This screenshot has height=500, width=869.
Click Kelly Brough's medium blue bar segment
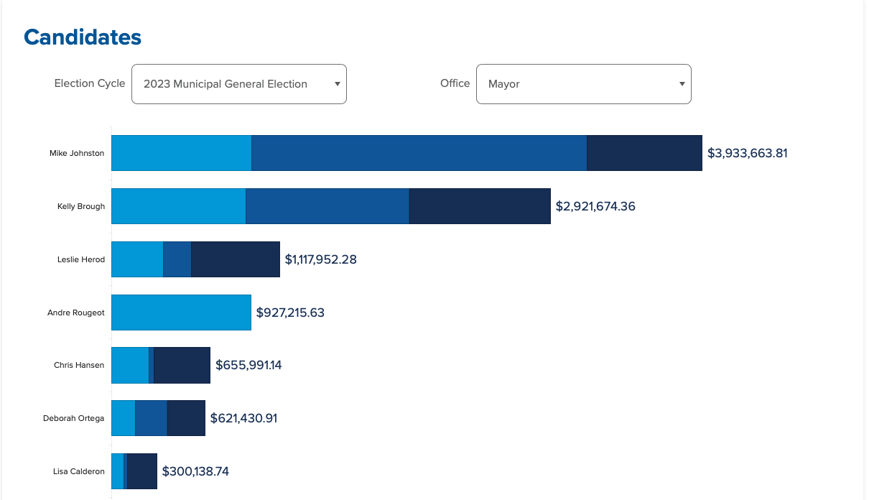[x=327, y=206]
